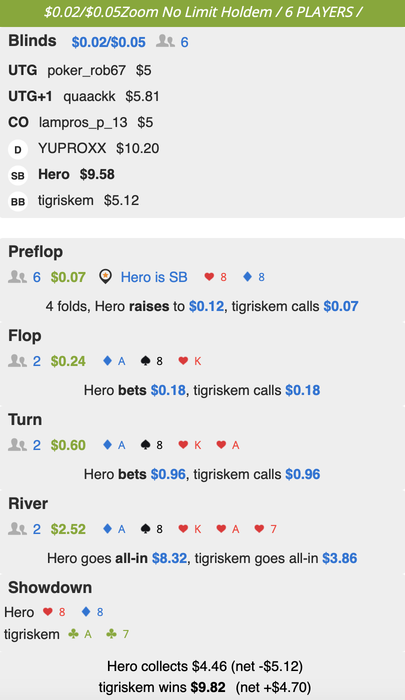Click the turn bet amount $0.96
The image size is (405, 700).
(168, 474)
